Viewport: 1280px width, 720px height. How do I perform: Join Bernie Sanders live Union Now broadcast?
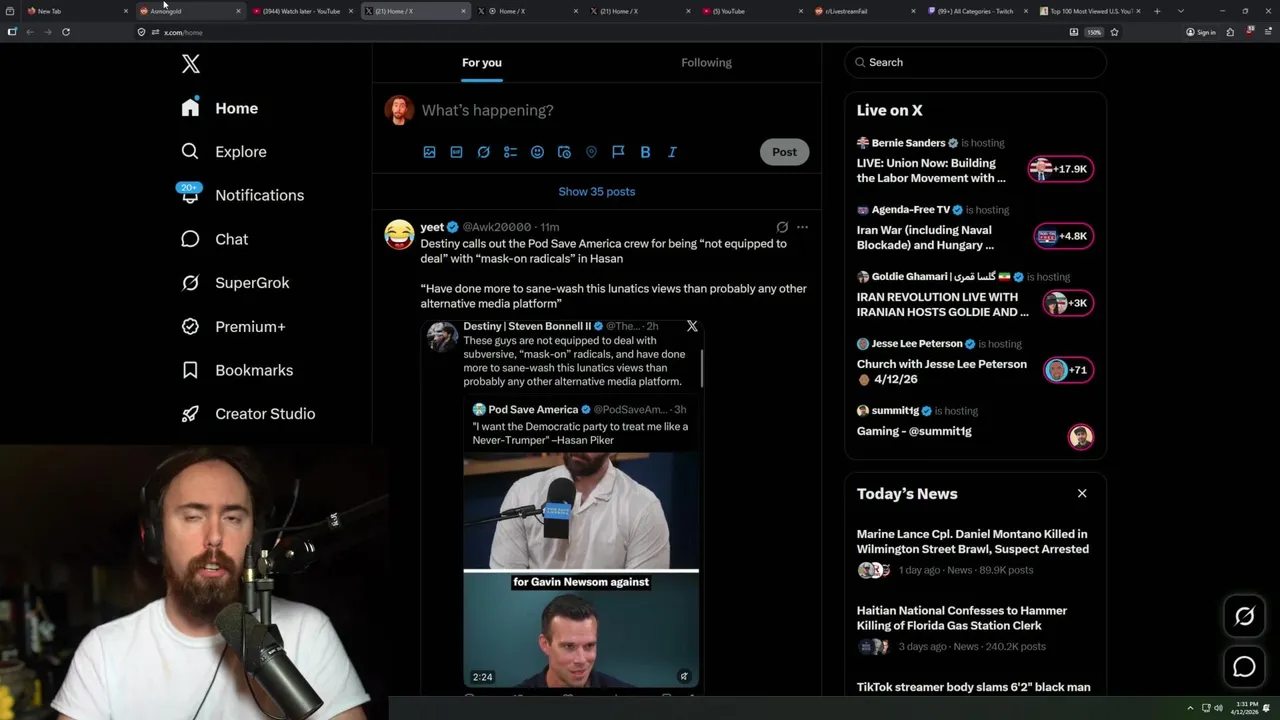931,171
